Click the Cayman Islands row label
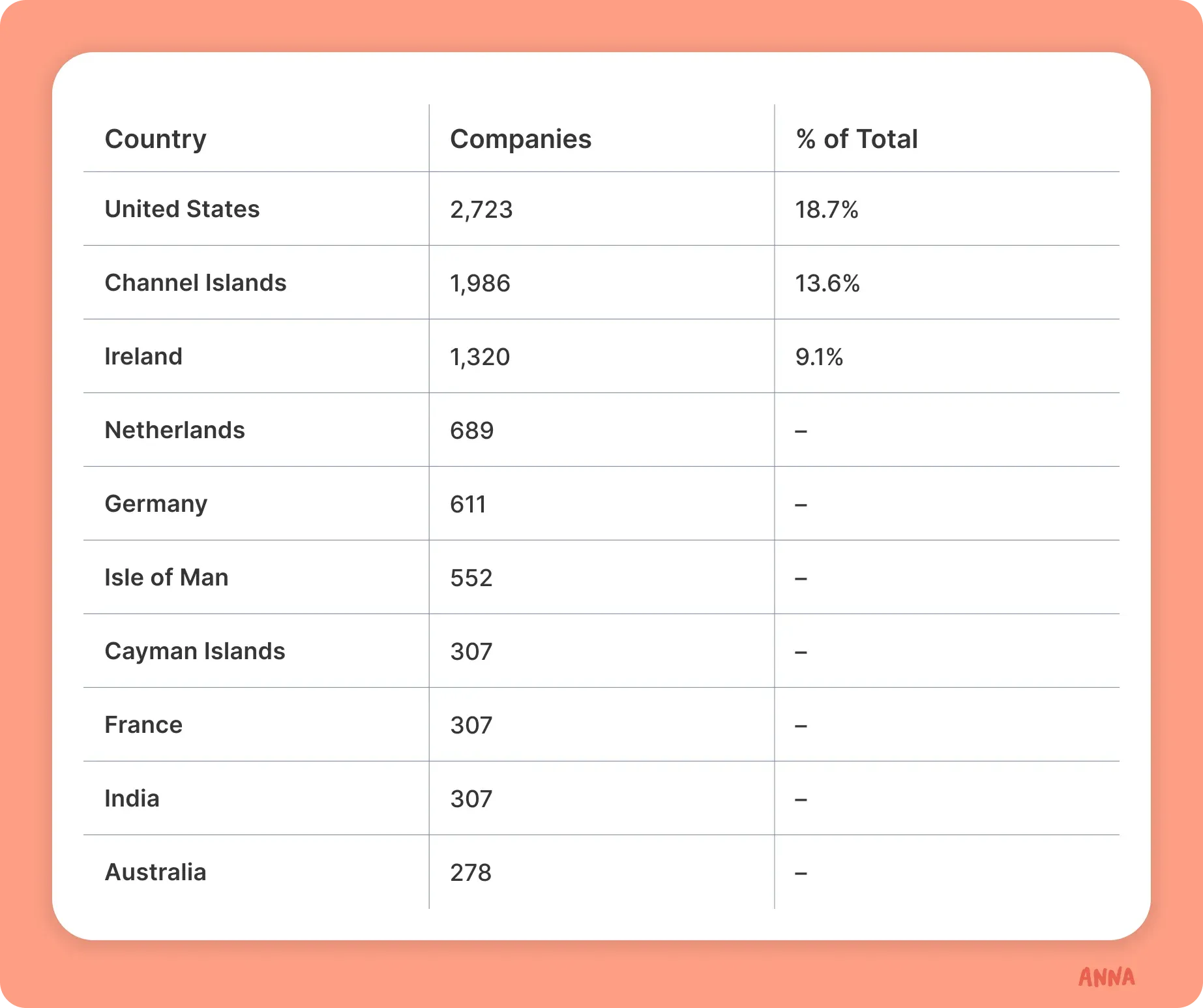The width and height of the screenshot is (1203, 1008). point(194,651)
